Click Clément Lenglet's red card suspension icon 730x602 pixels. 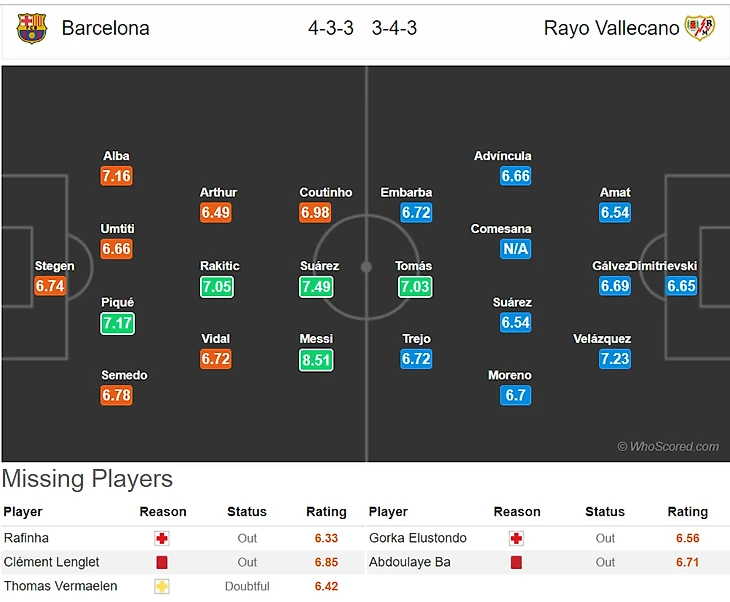coord(162,562)
